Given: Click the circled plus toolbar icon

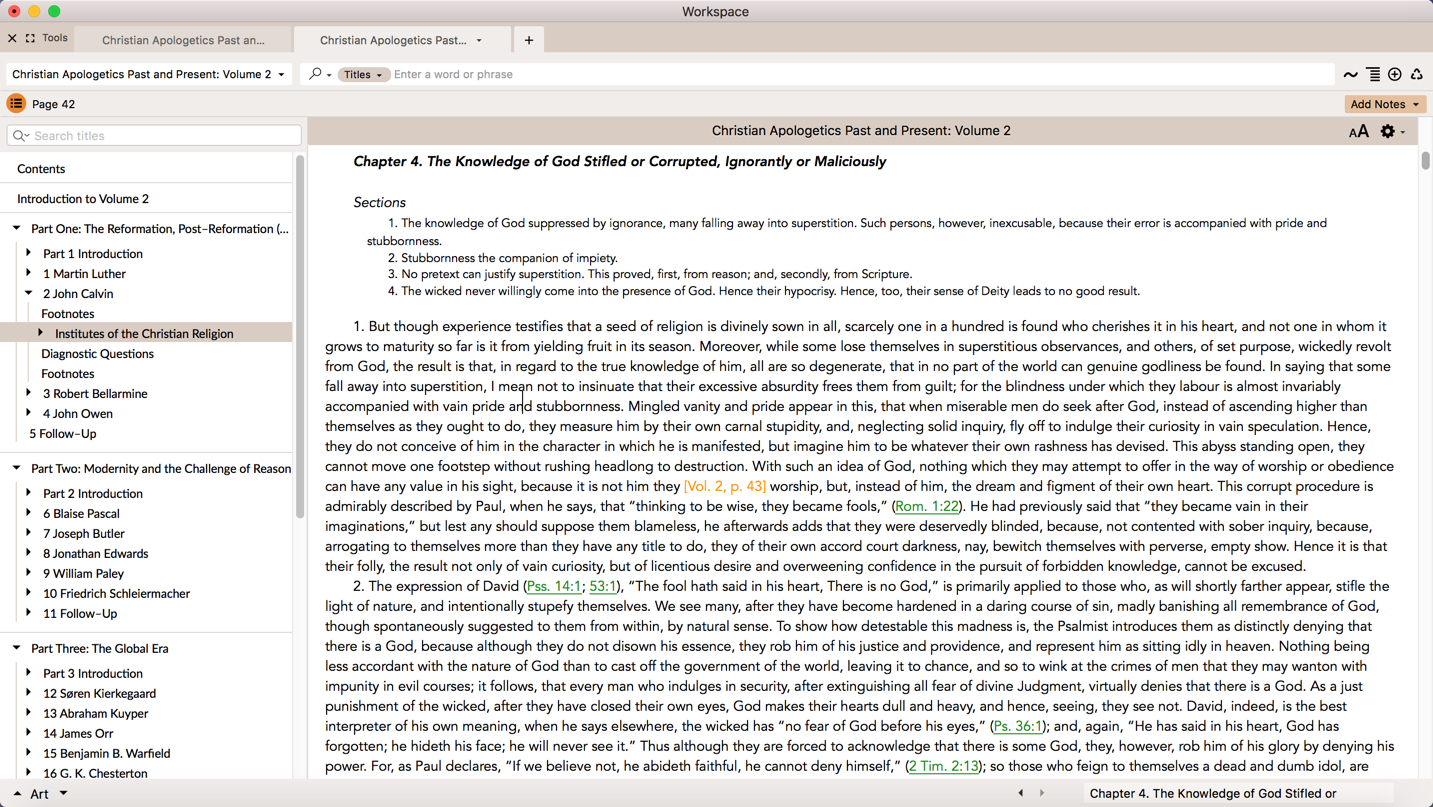Looking at the screenshot, I should (x=1395, y=75).
